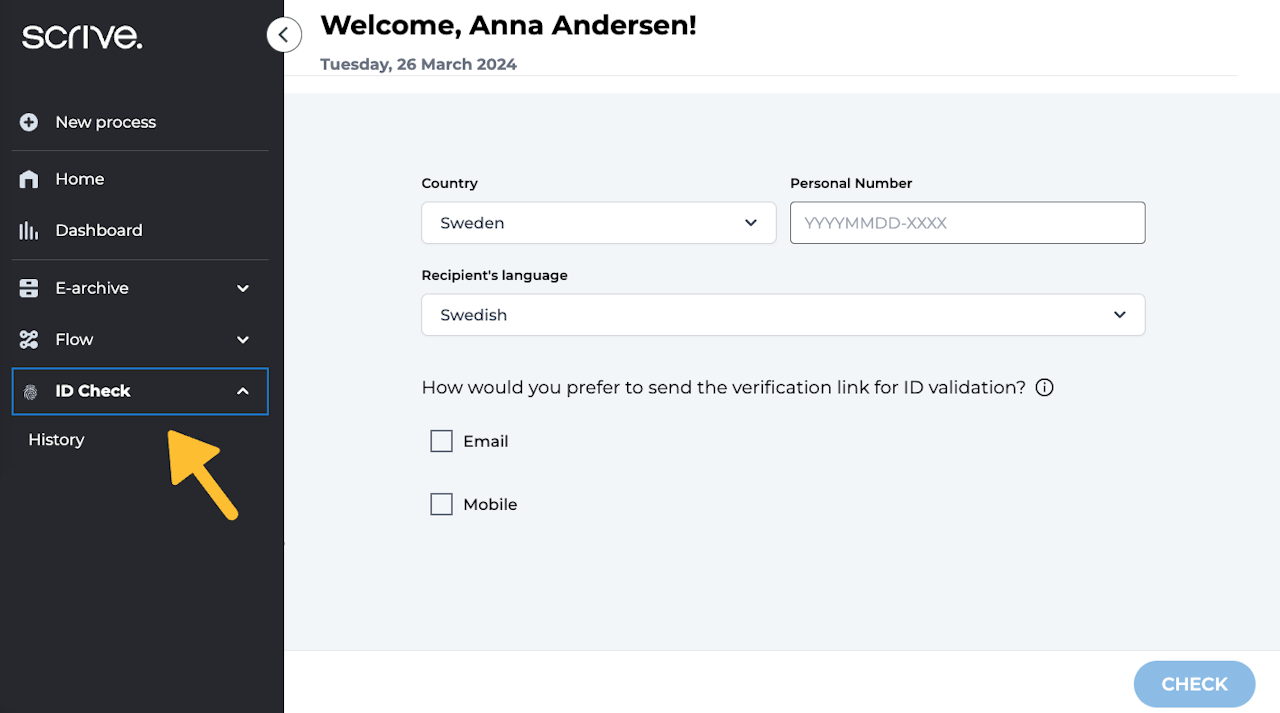Tick the Mobile checkbox
Viewport: 1280px width, 713px height.
coord(441,504)
